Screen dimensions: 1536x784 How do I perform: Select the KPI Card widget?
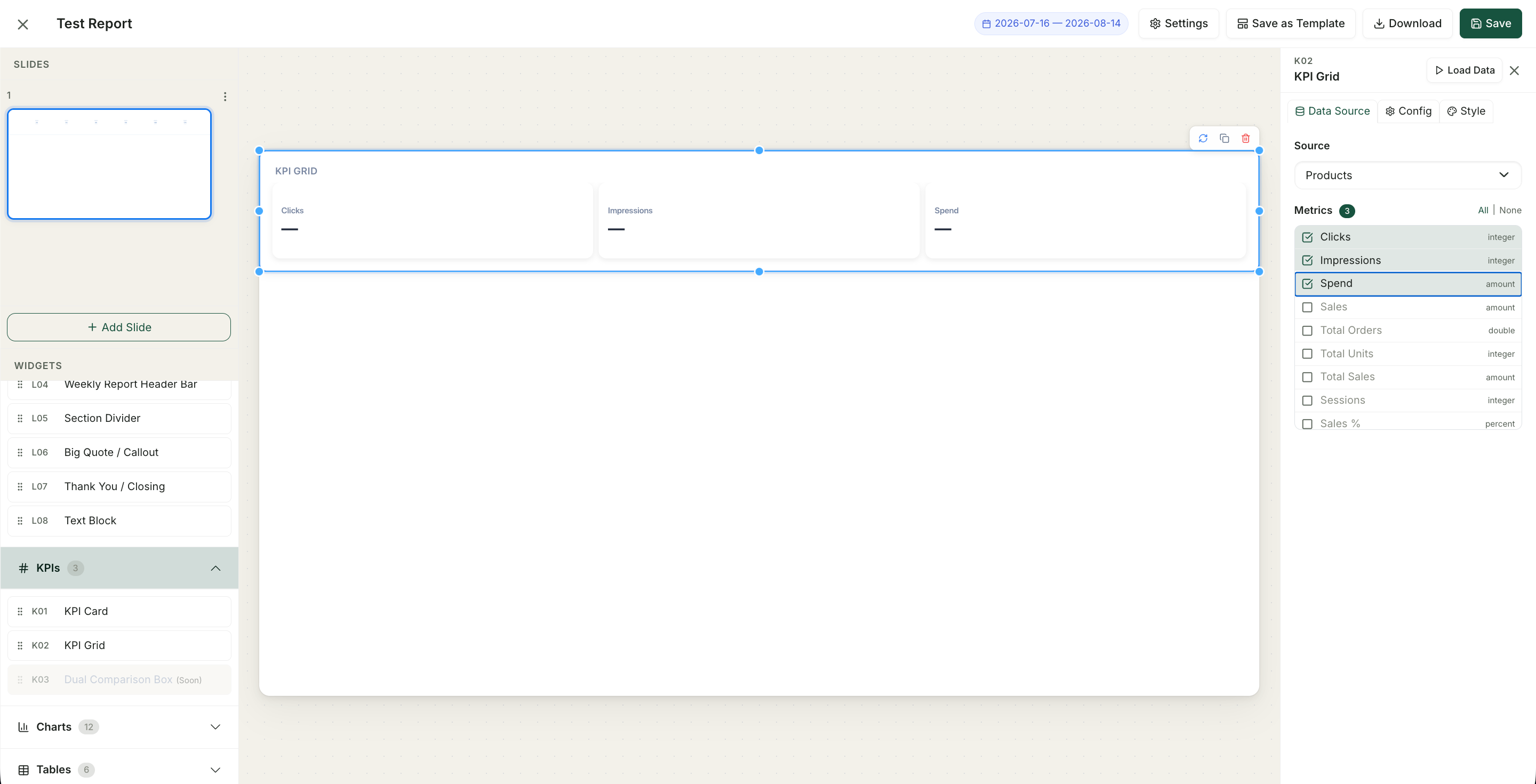(119, 611)
